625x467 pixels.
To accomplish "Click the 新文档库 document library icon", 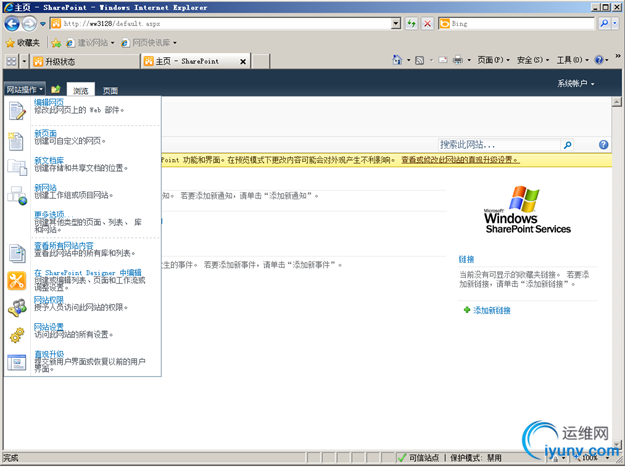I will click(x=17, y=167).
